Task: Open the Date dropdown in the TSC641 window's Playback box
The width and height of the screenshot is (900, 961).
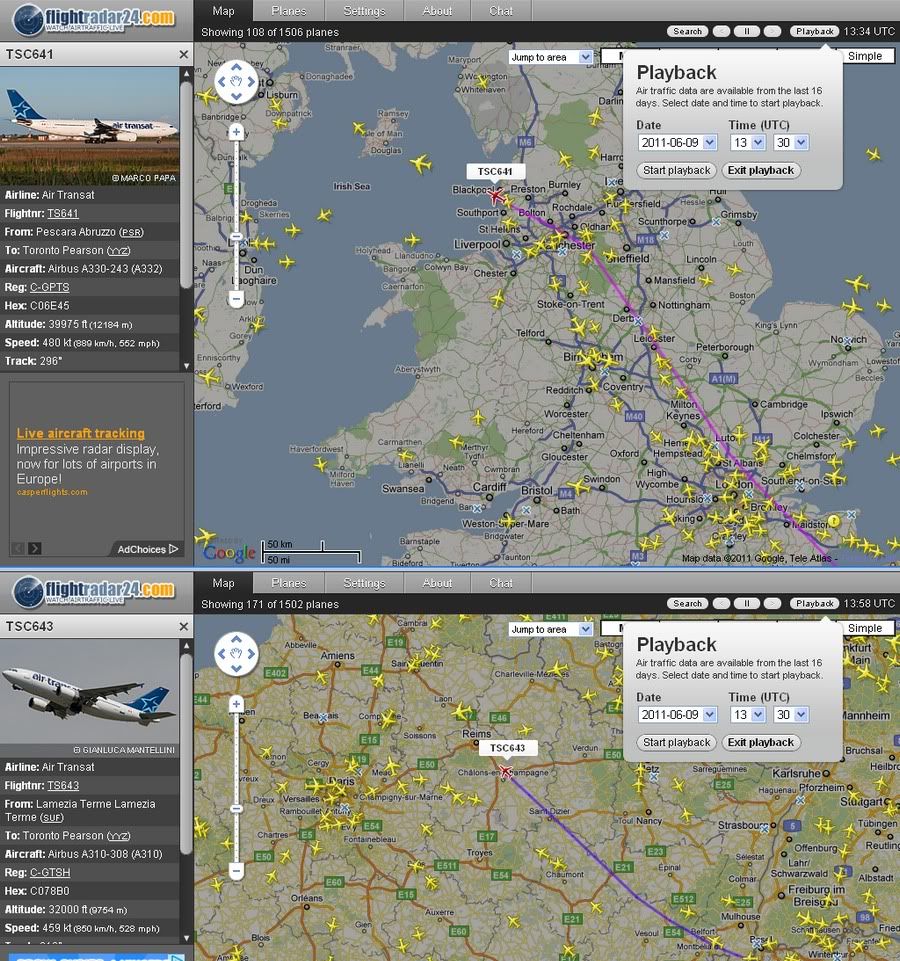Action: 677,143
